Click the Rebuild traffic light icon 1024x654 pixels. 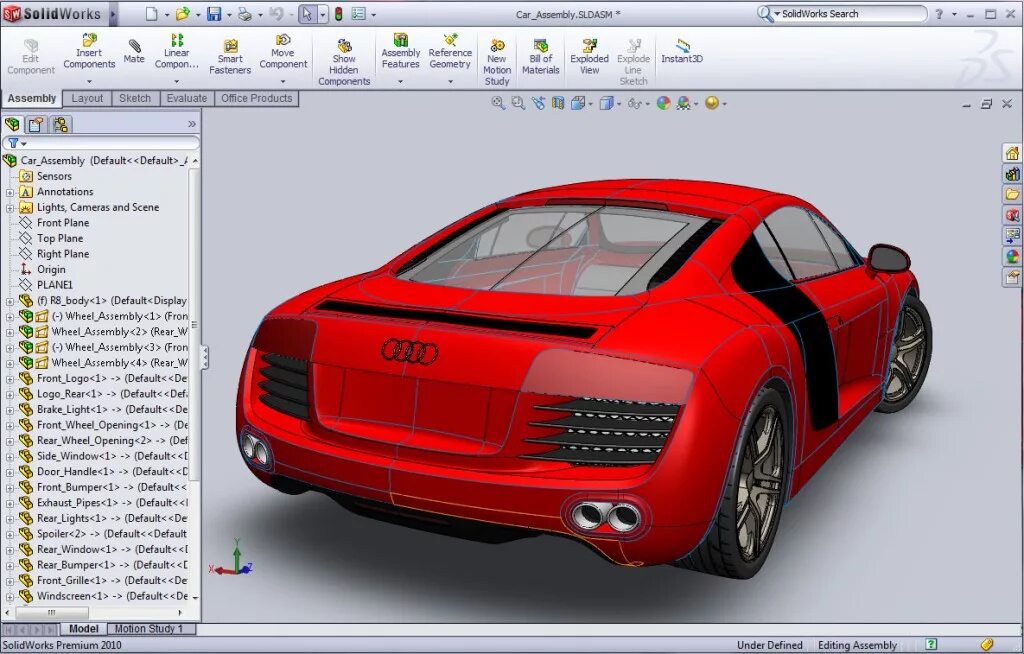coord(339,14)
